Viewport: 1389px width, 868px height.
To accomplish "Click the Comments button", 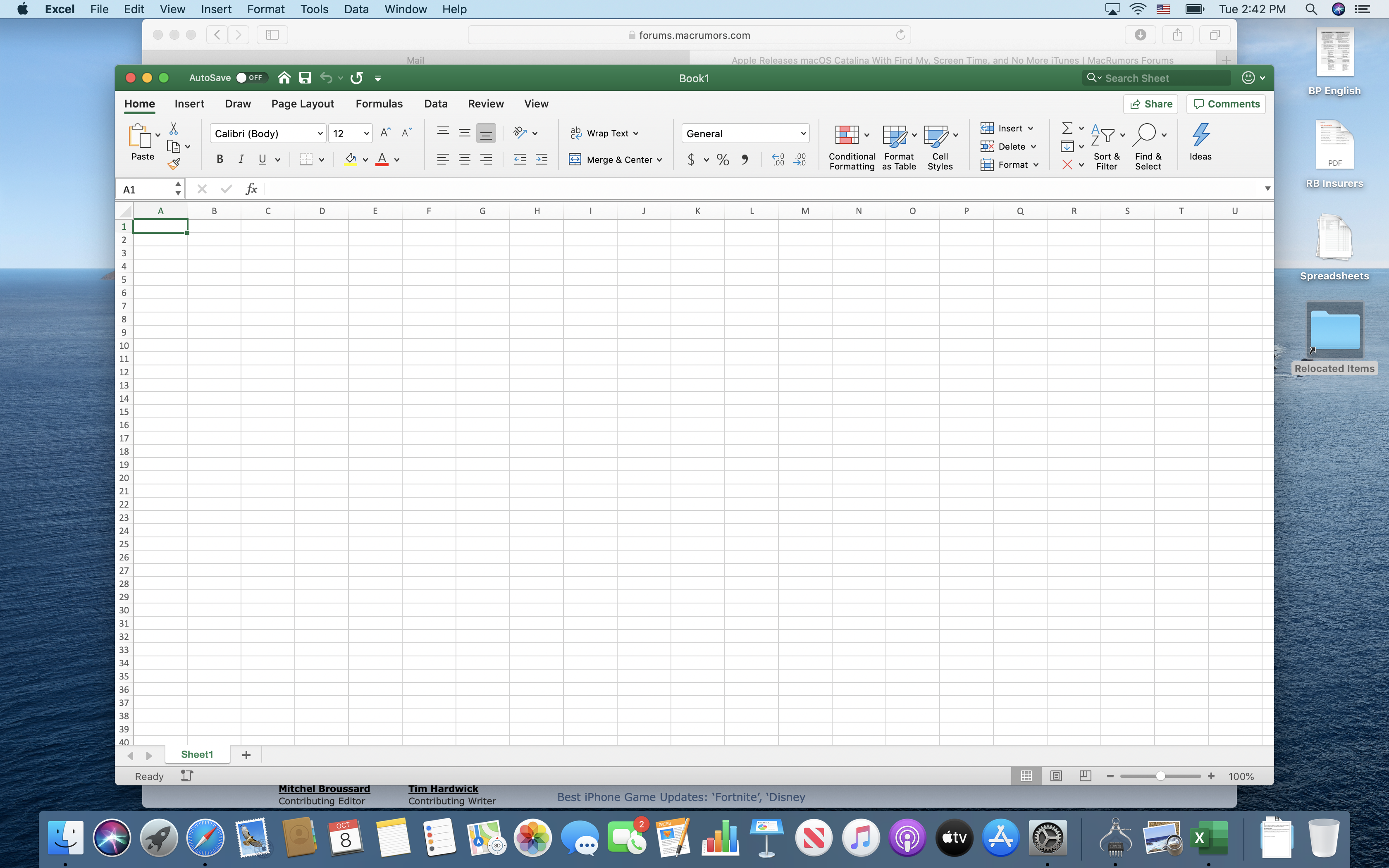I will [x=1226, y=104].
